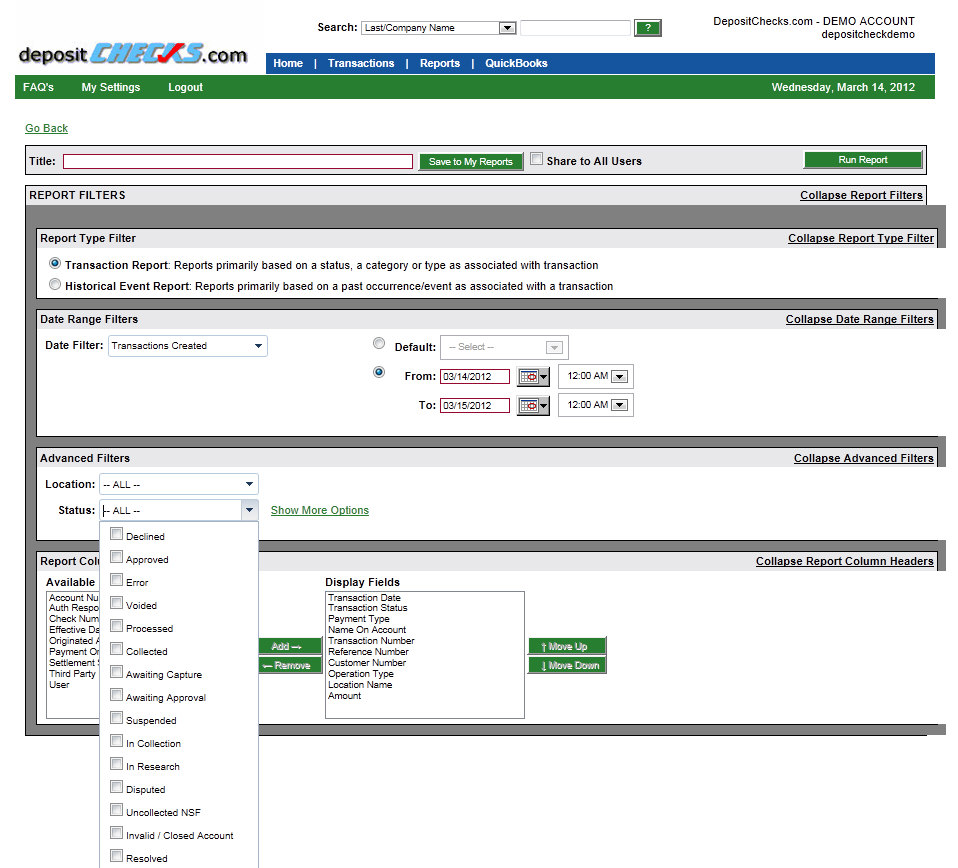Select Payment Type in Display Fields
This screenshot has width=958, height=868.
(x=359, y=619)
